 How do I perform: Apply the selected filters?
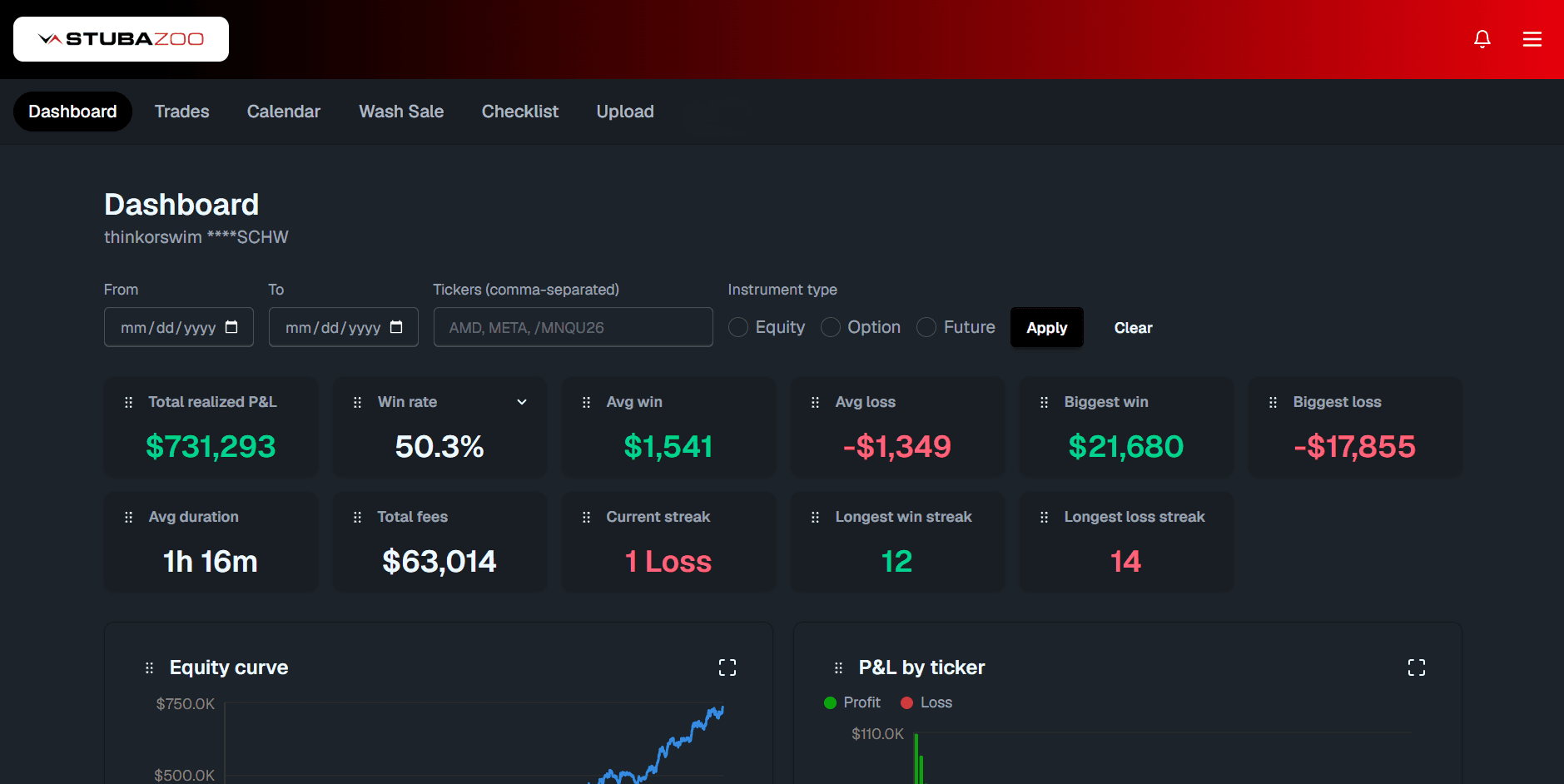coord(1047,327)
